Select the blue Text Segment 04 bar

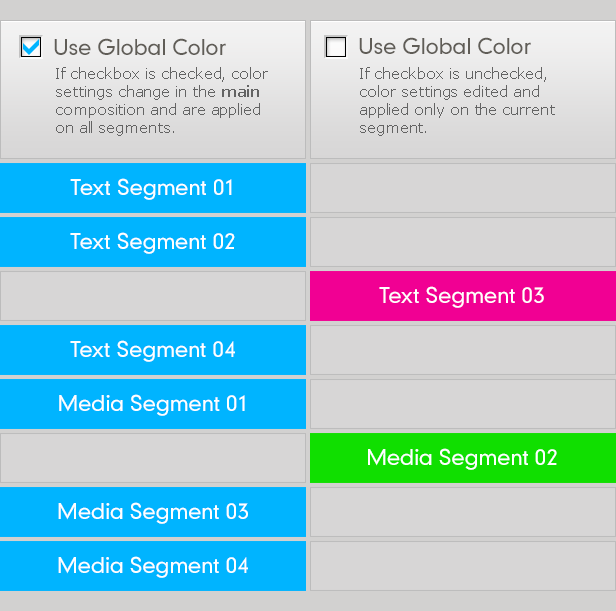click(x=153, y=350)
